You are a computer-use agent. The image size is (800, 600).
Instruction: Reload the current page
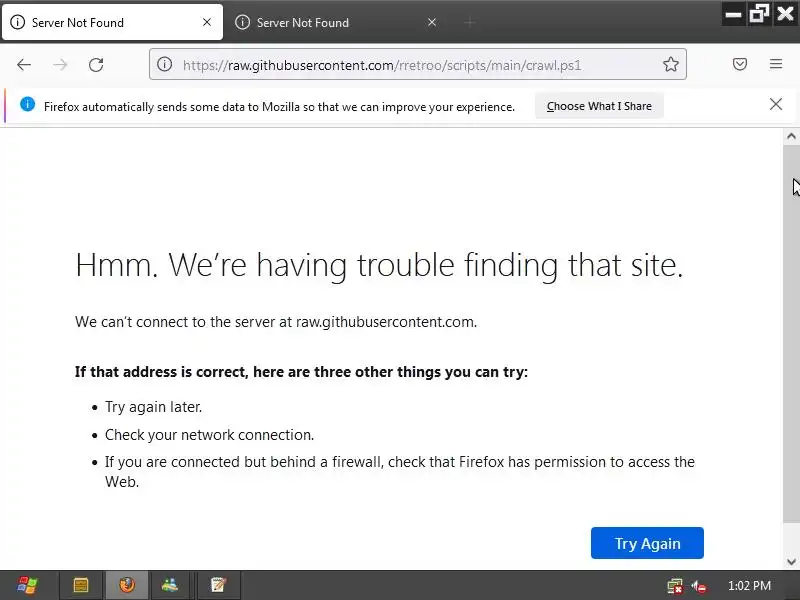pos(96,65)
